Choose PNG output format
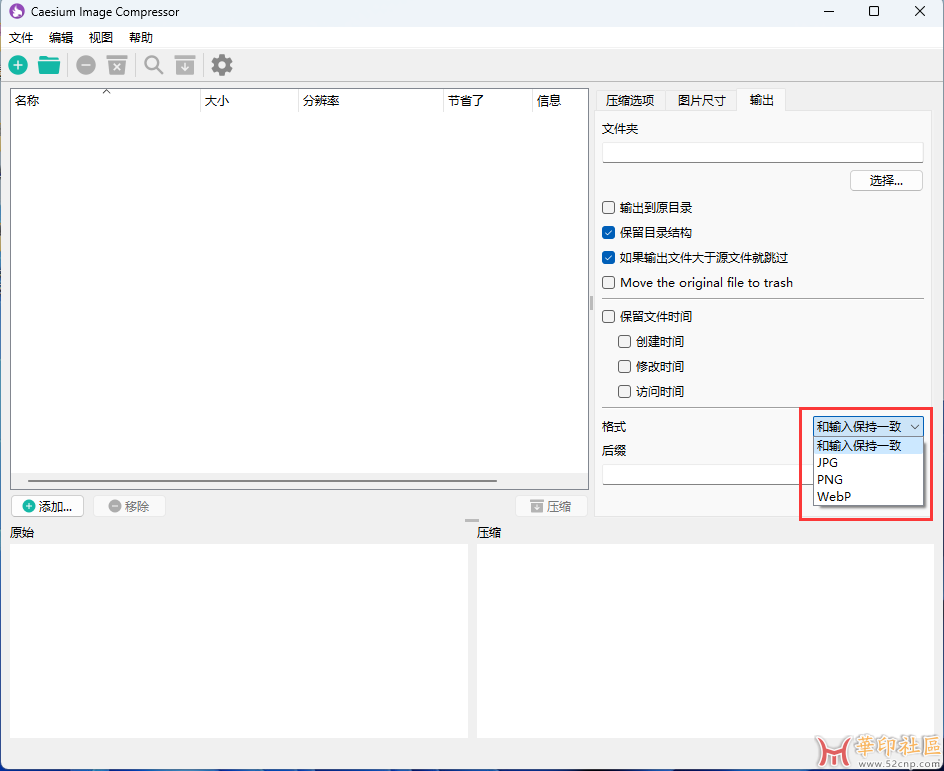 click(868, 480)
